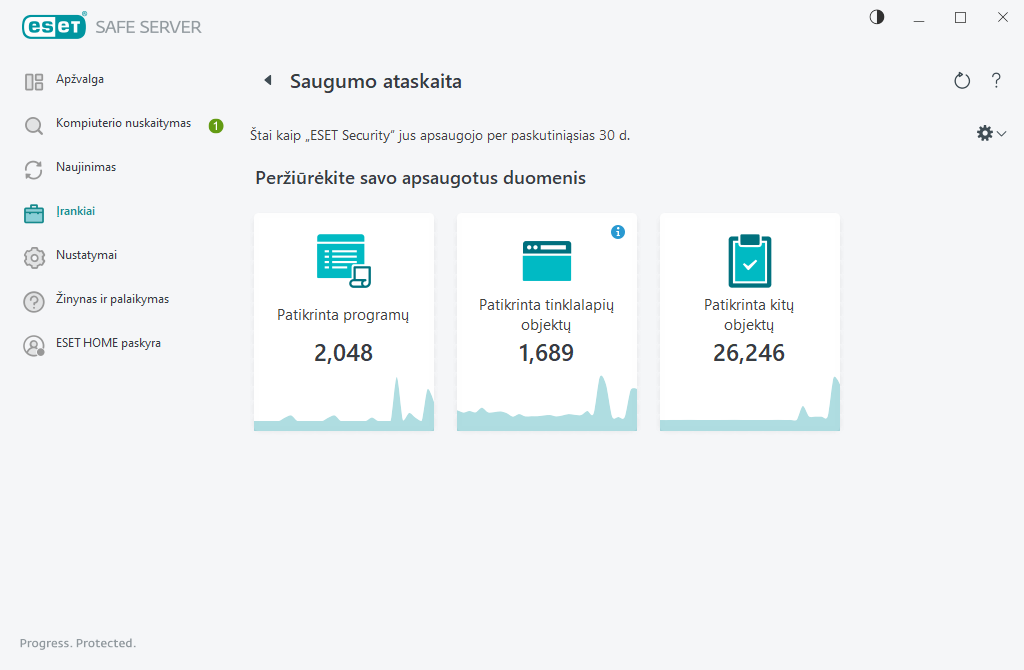Click the blue info icon on tinklalapių card

click(618, 232)
